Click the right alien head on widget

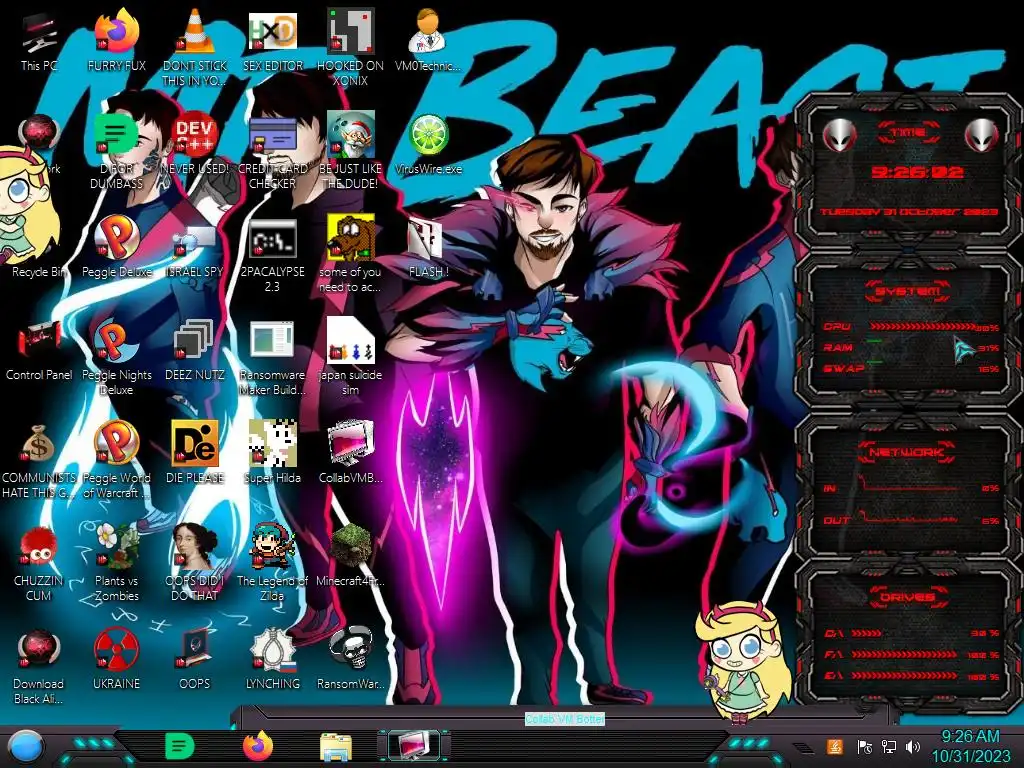[x=981, y=135]
